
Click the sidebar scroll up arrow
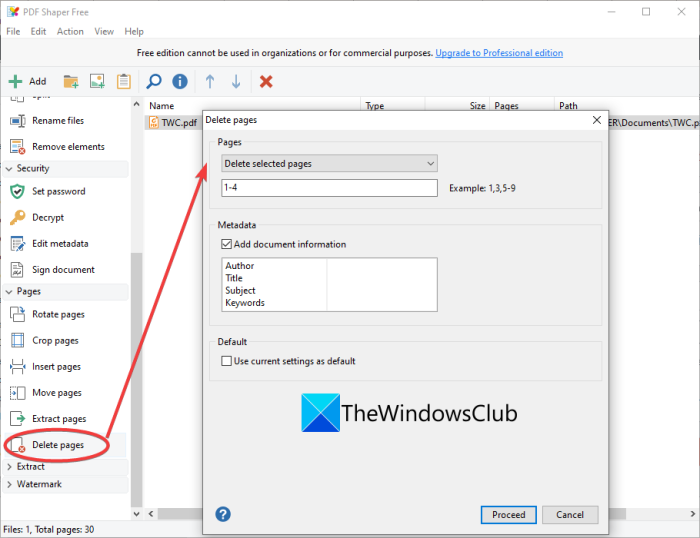tap(136, 104)
